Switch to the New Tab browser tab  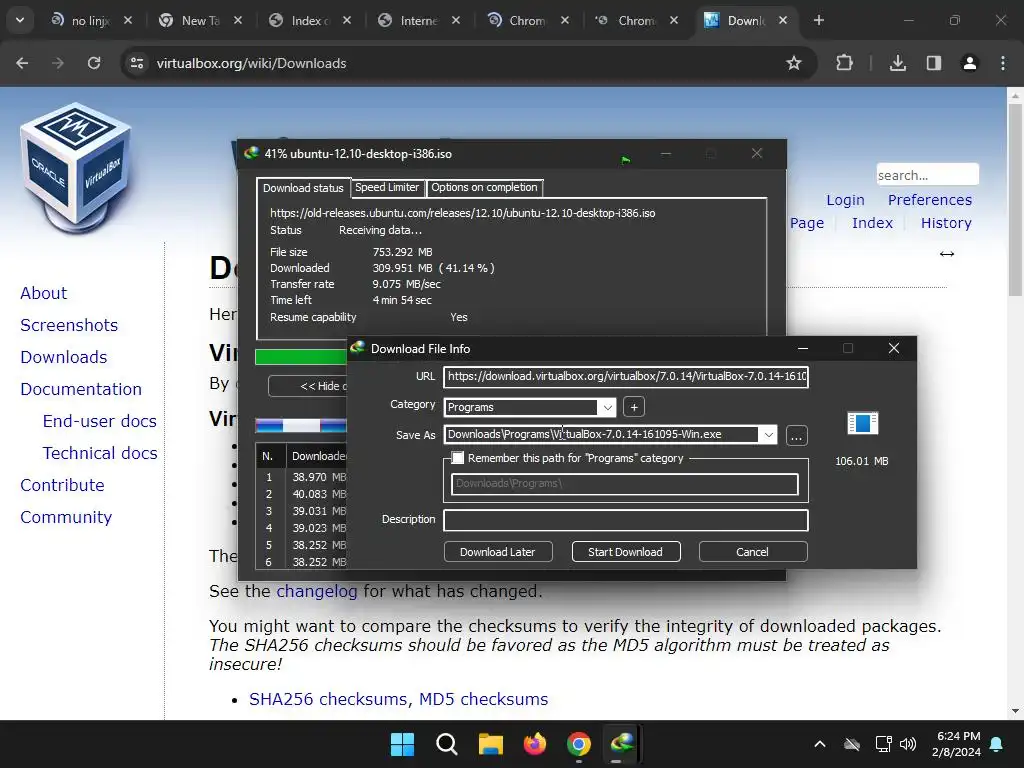click(x=200, y=20)
